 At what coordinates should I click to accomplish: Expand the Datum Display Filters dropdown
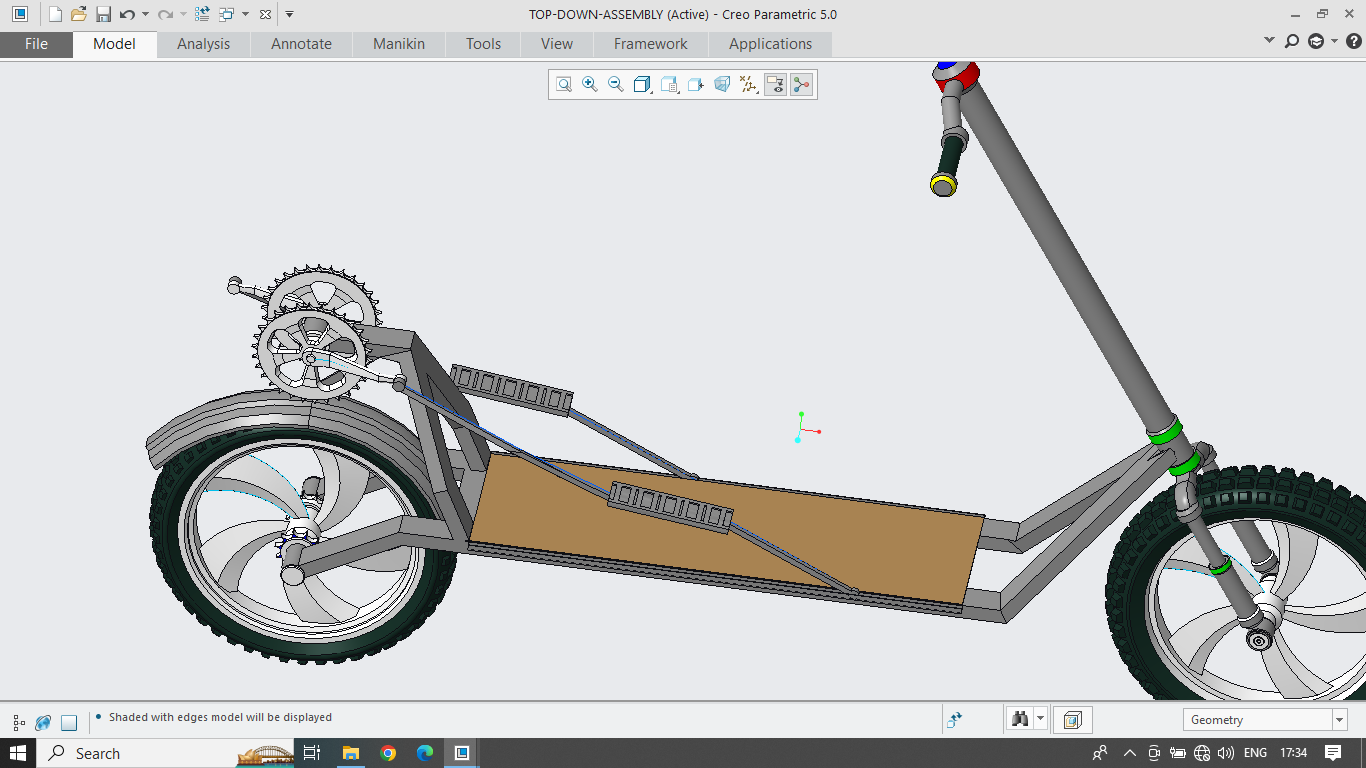748,85
